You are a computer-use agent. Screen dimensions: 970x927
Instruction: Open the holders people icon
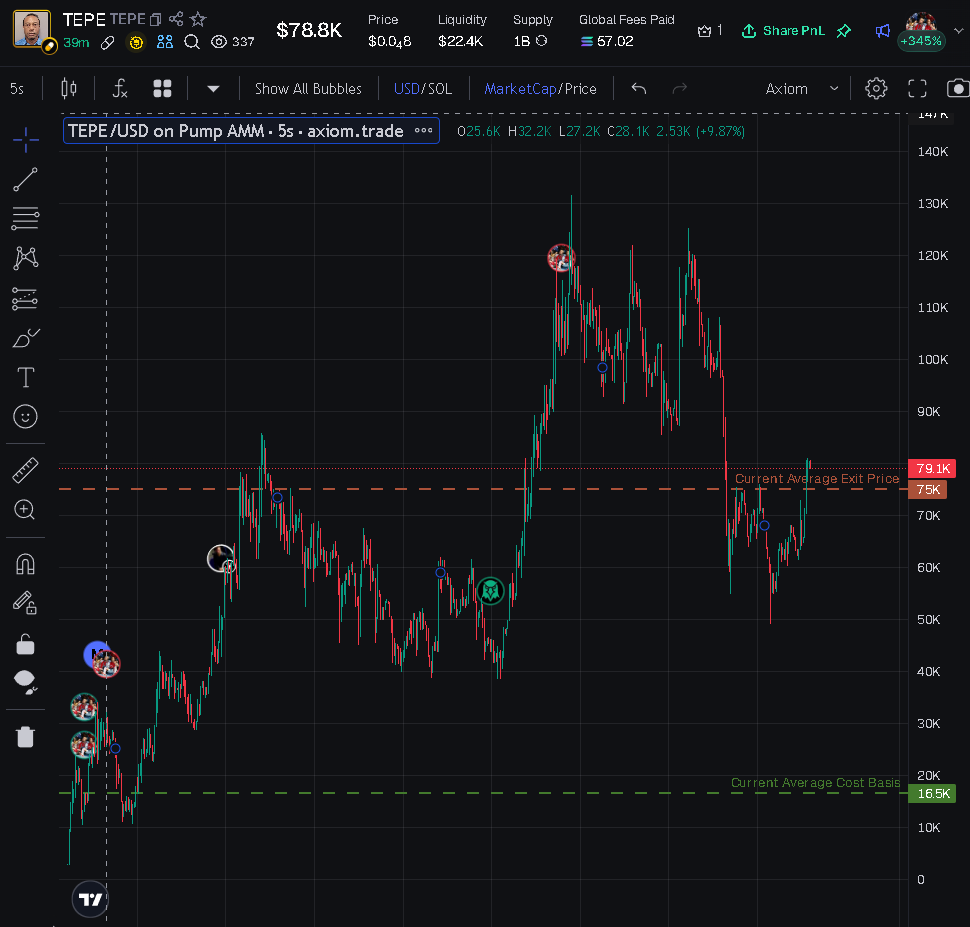coord(165,41)
